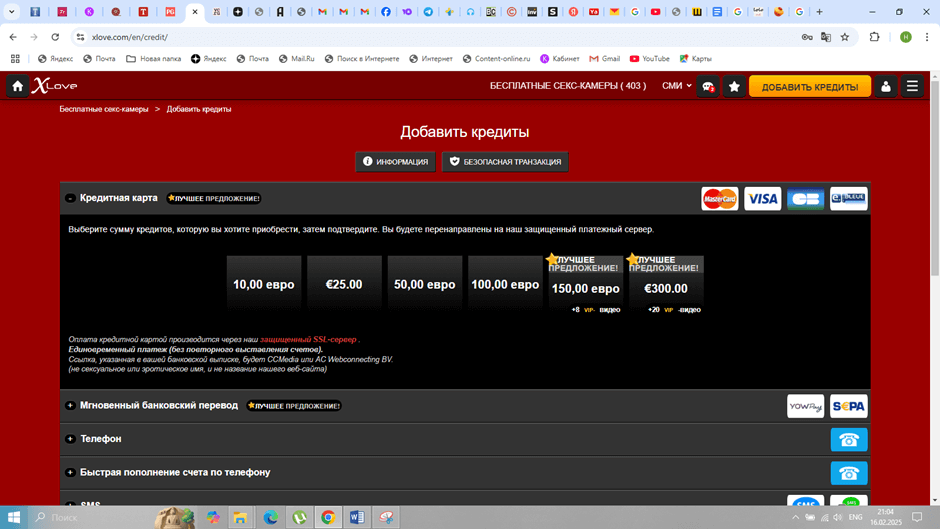Click the phone icon in the Телефон row
The height and width of the screenshot is (529, 940).
(x=849, y=439)
